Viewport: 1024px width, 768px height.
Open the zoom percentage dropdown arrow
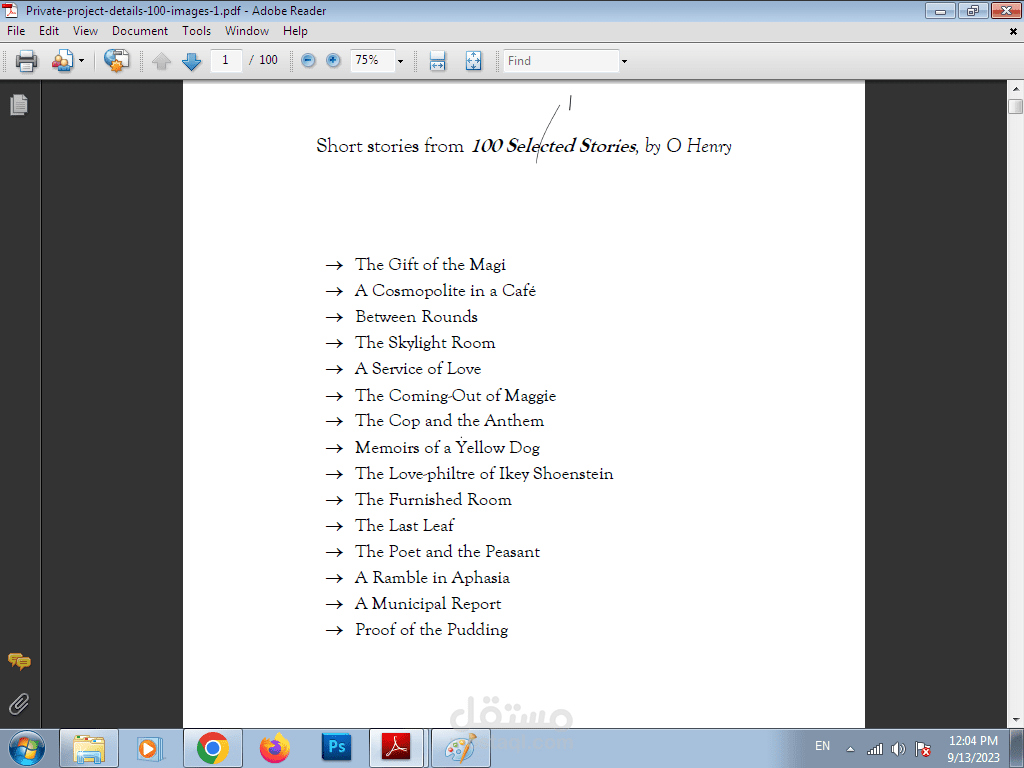(400, 61)
